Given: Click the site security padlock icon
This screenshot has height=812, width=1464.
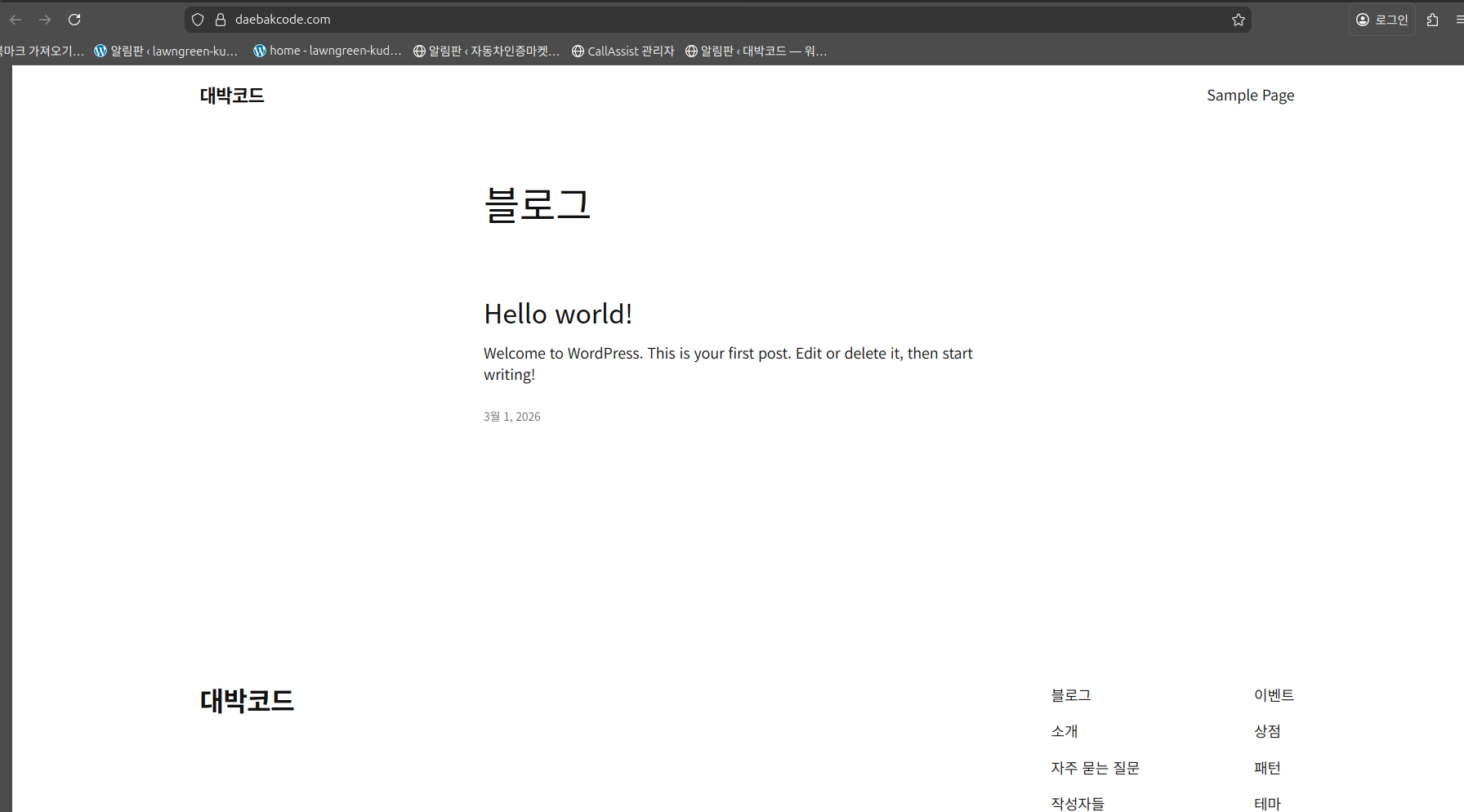Looking at the screenshot, I should 220,20.
